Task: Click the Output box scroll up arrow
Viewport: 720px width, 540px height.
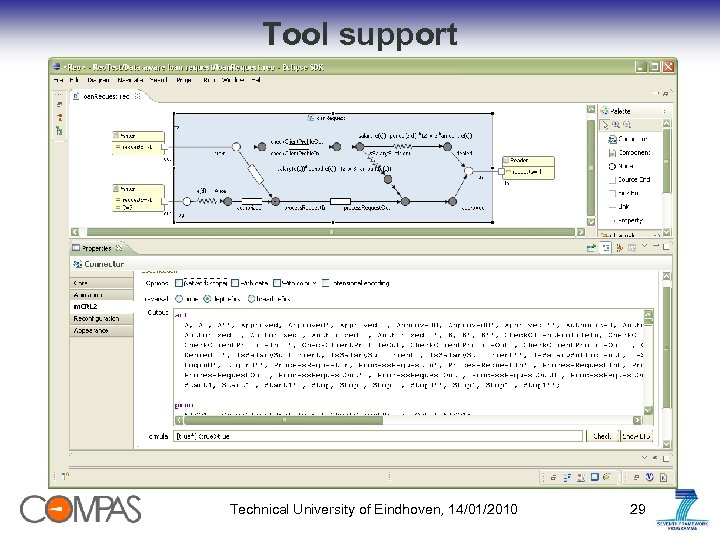Action: [x=648, y=315]
